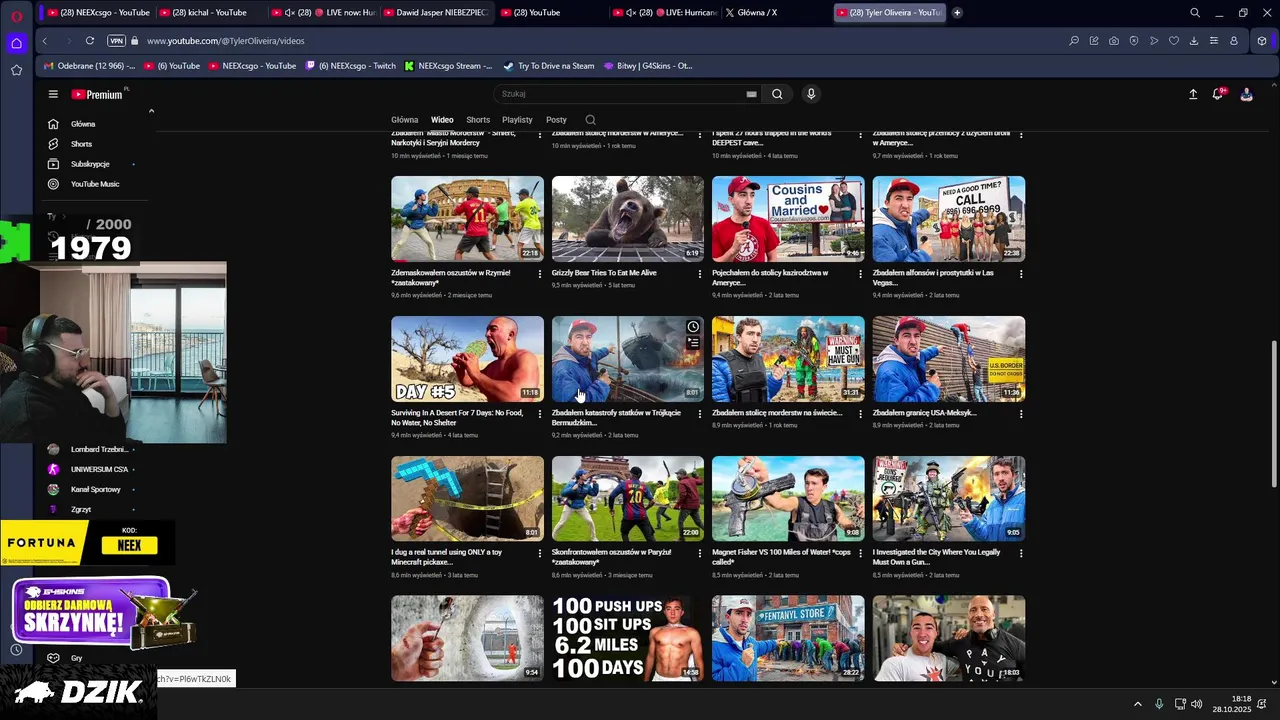Open options for Magnet Fisher video
The width and height of the screenshot is (1280, 720).
(861, 552)
